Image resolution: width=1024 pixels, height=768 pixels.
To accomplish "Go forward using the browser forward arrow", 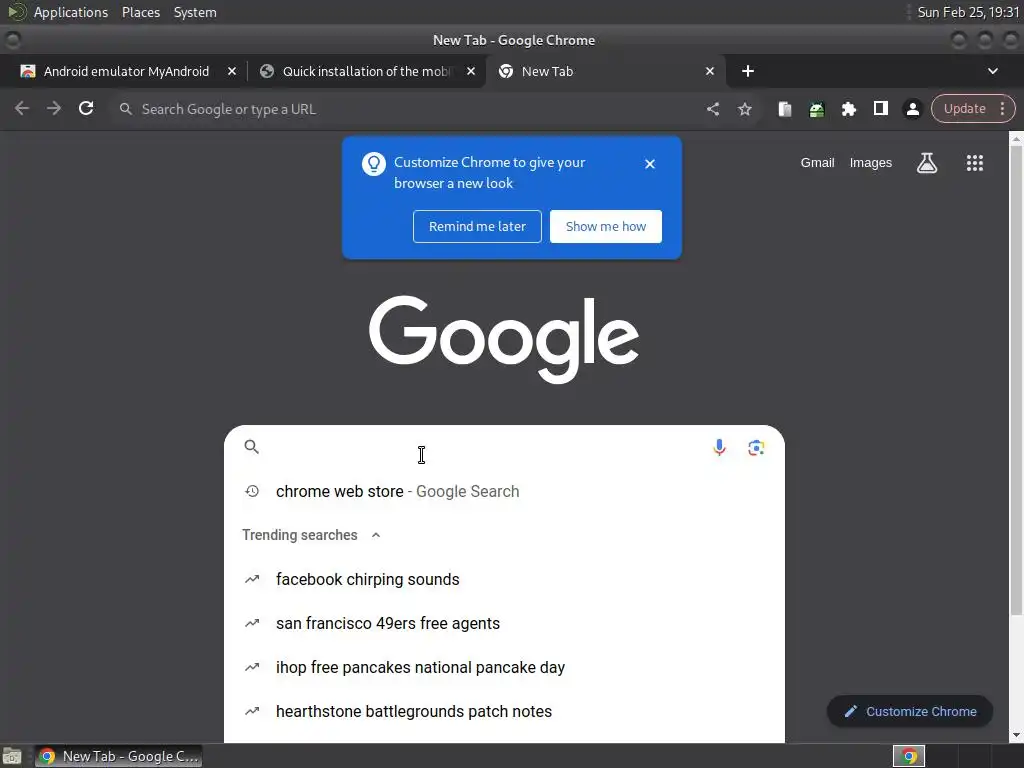I will [54, 108].
